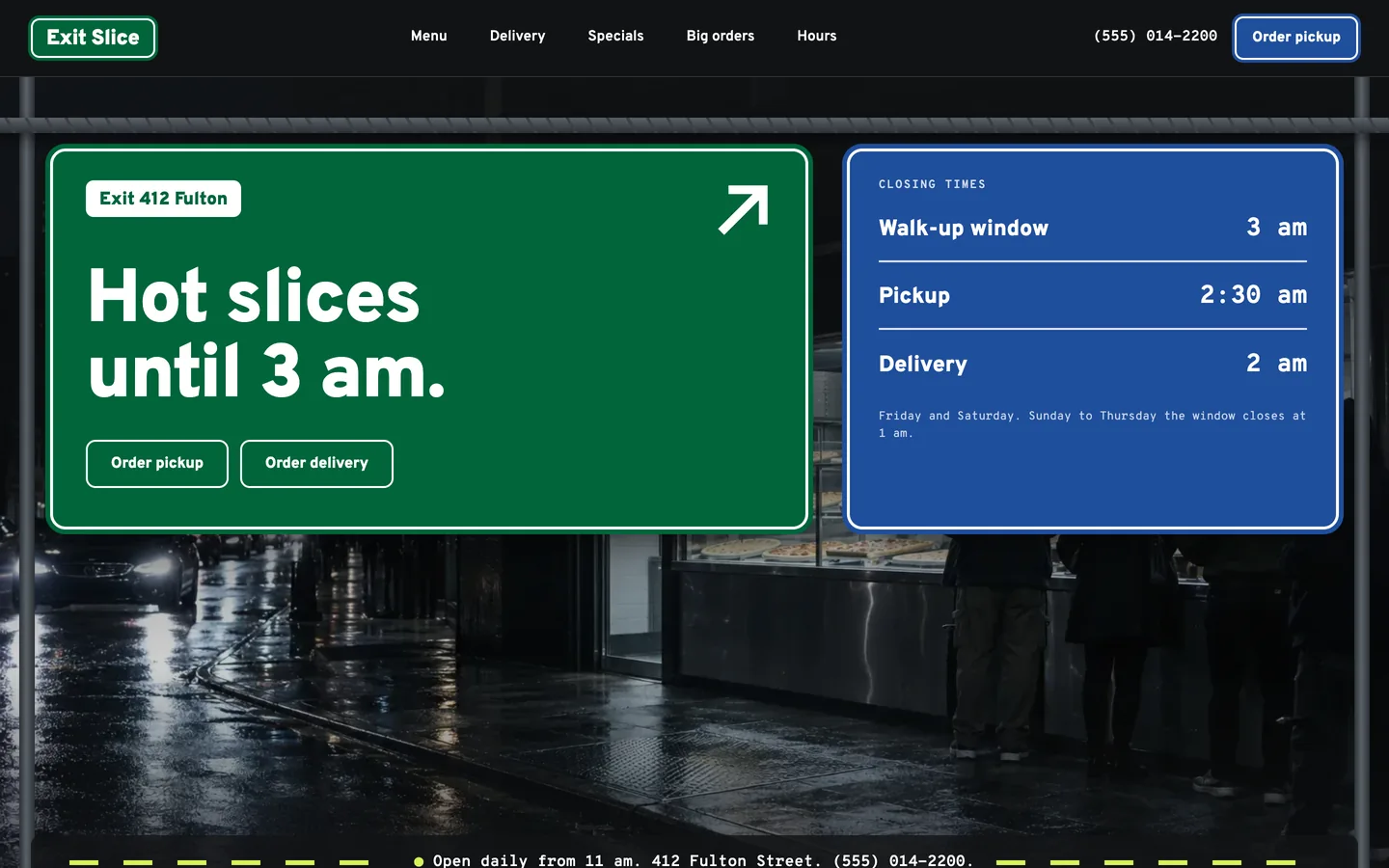Click the Closing Times label
The width and height of the screenshot is (1389, 868).
(932, 184)
